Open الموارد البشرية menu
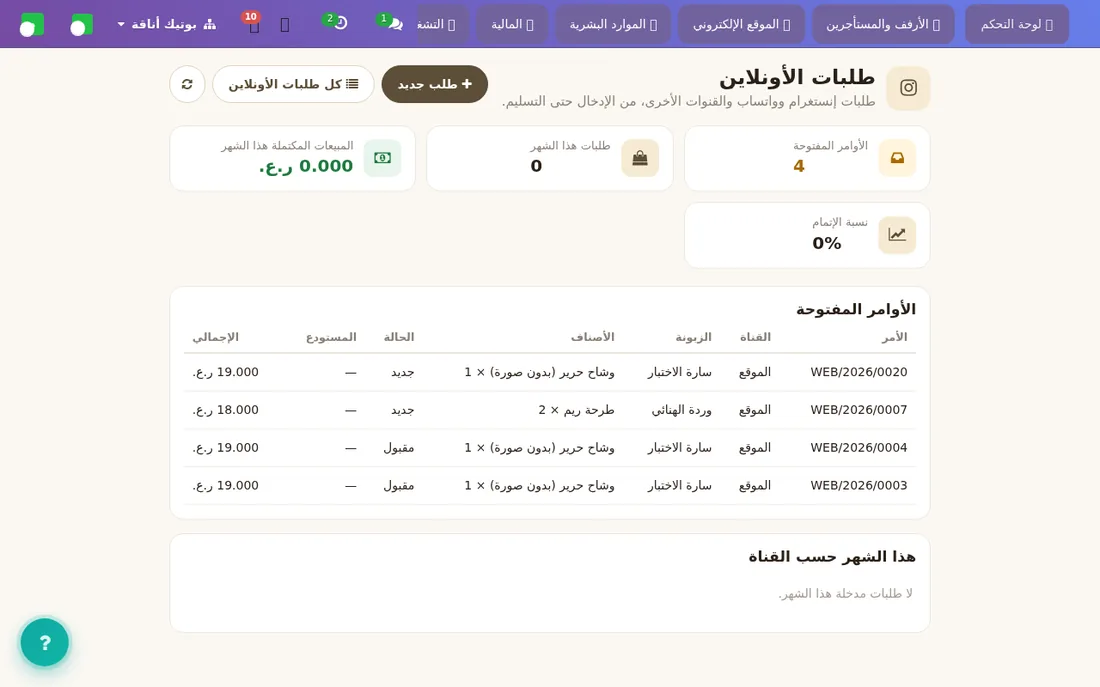 613,25
